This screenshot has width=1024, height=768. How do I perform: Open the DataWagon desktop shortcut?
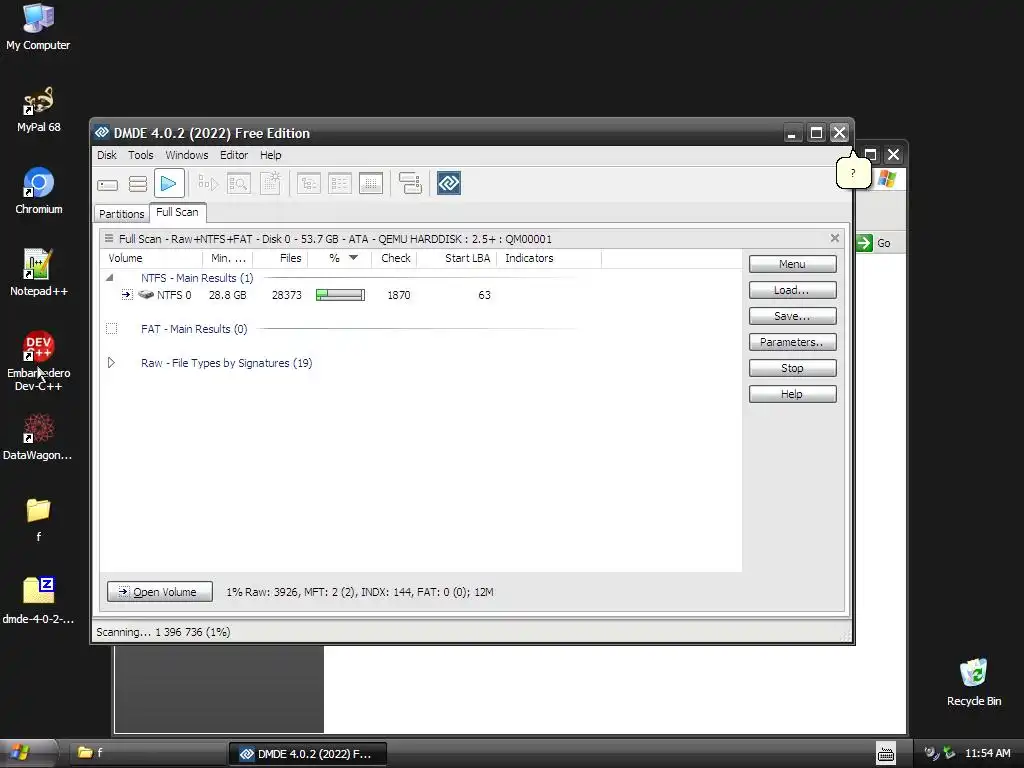38,437
